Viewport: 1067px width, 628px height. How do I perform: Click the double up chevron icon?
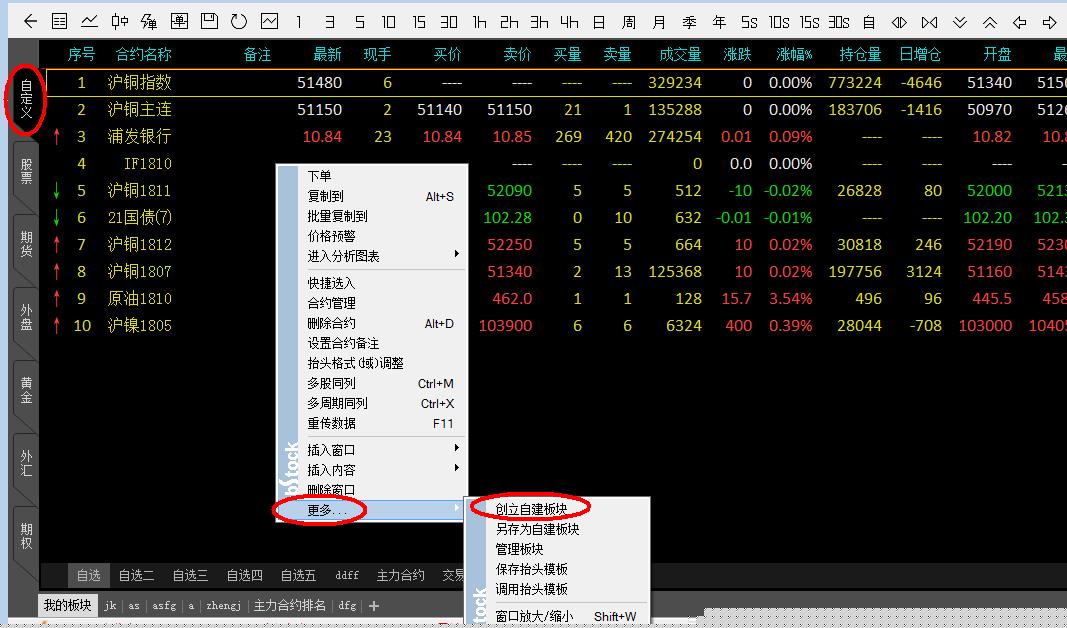pos(989,22)
